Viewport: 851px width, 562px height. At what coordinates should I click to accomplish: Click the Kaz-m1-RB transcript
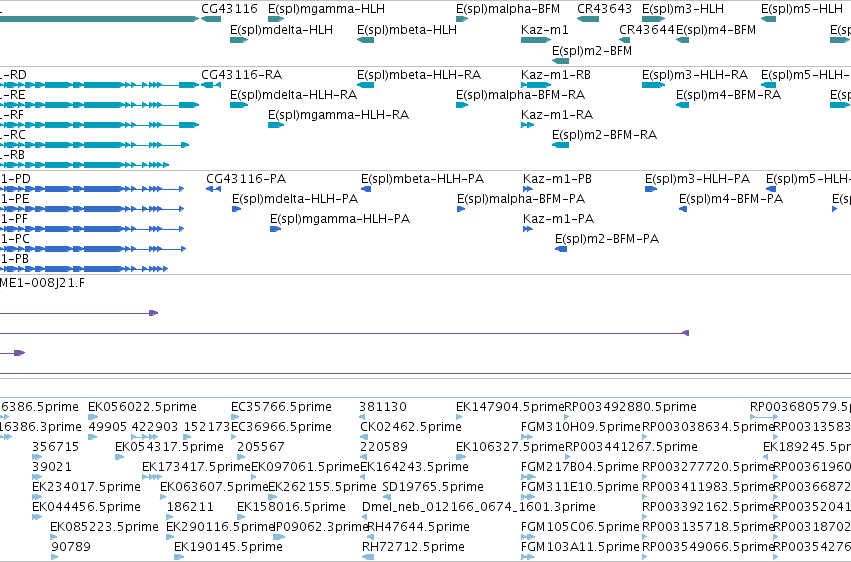point(536,85)
